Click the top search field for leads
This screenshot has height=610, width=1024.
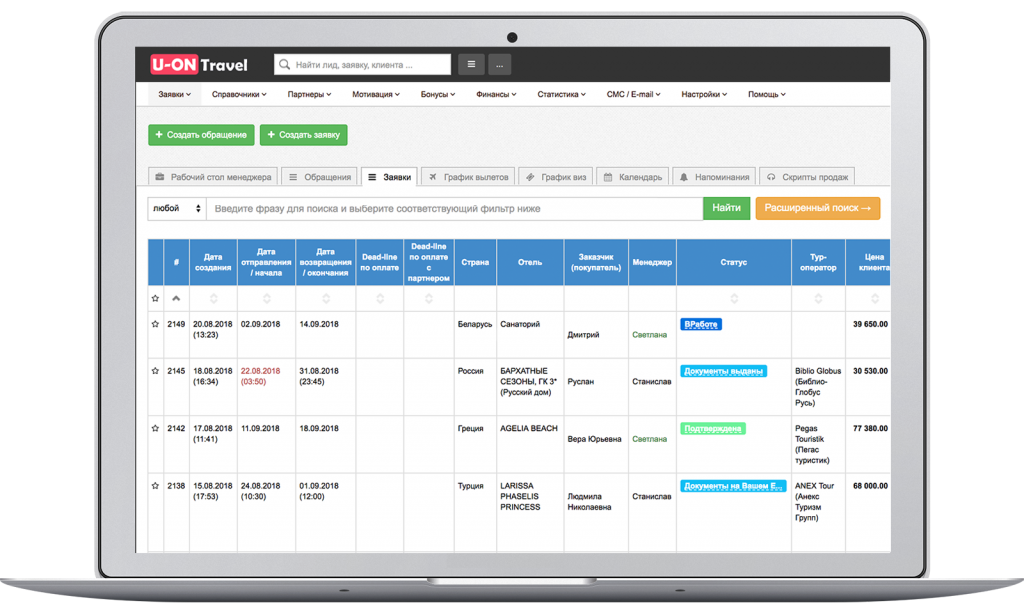pyautogui.click(x=362, y=65)
